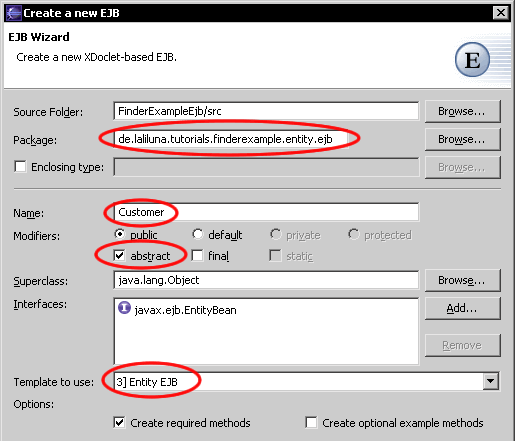Toggle the abstract modifier checkbox
The height and width of the screenshot is (441, 515).
click(x=119, y=256)
